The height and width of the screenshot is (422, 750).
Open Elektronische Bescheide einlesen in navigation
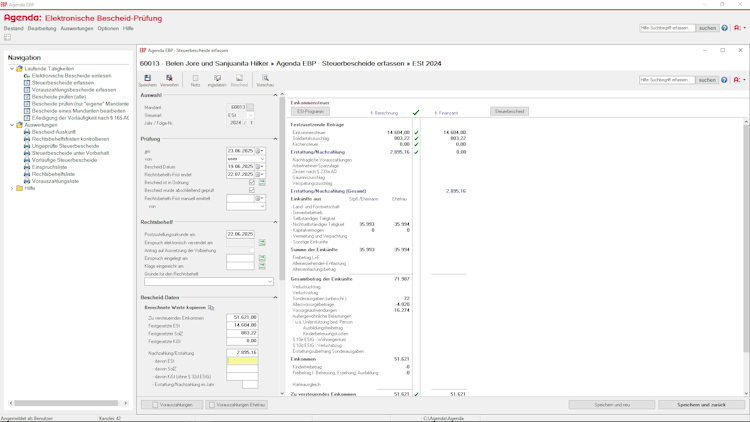pyautogui.click(x=71, y=76)
